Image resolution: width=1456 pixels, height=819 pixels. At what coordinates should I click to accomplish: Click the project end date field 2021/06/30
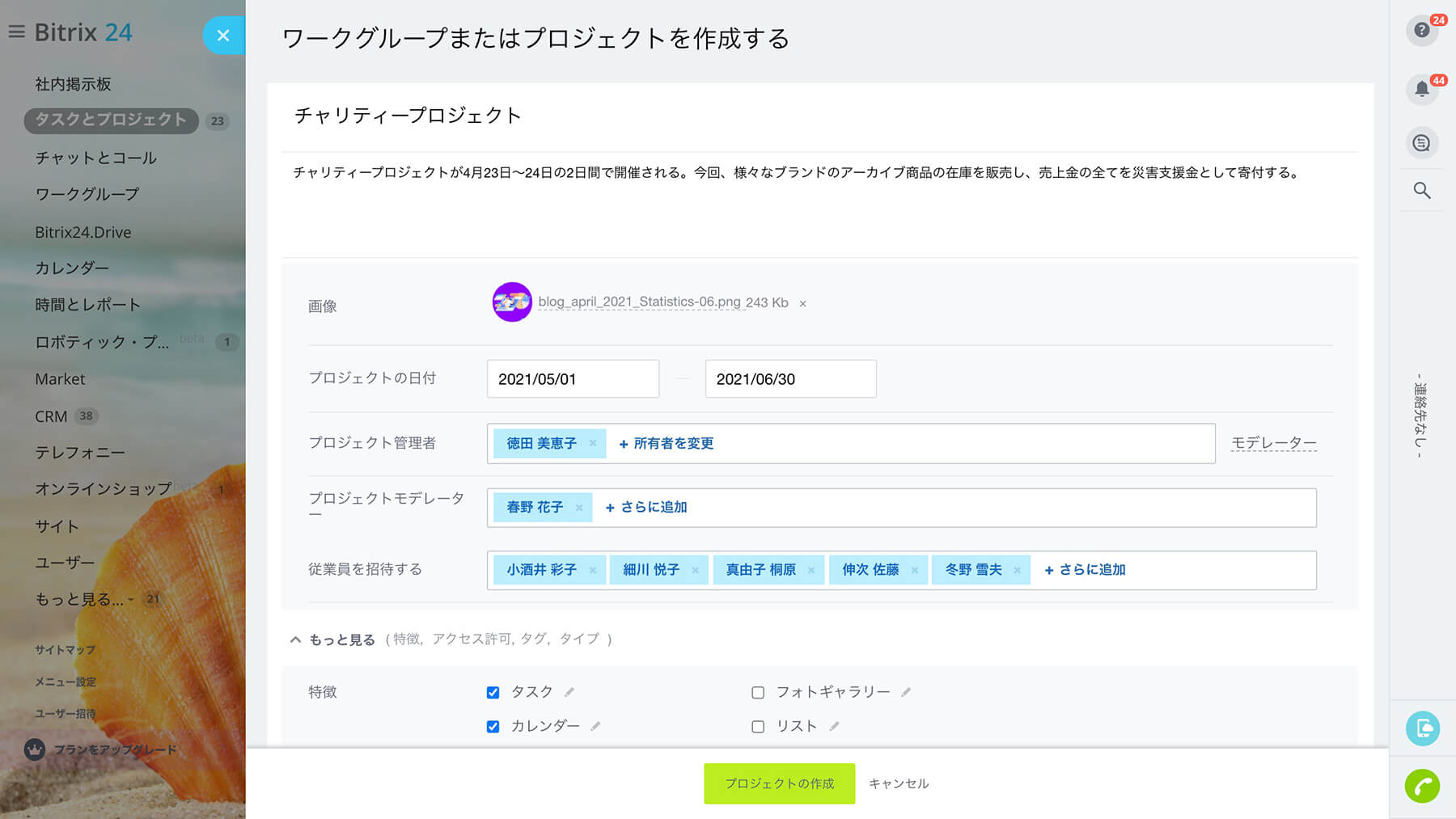point(790,378)
